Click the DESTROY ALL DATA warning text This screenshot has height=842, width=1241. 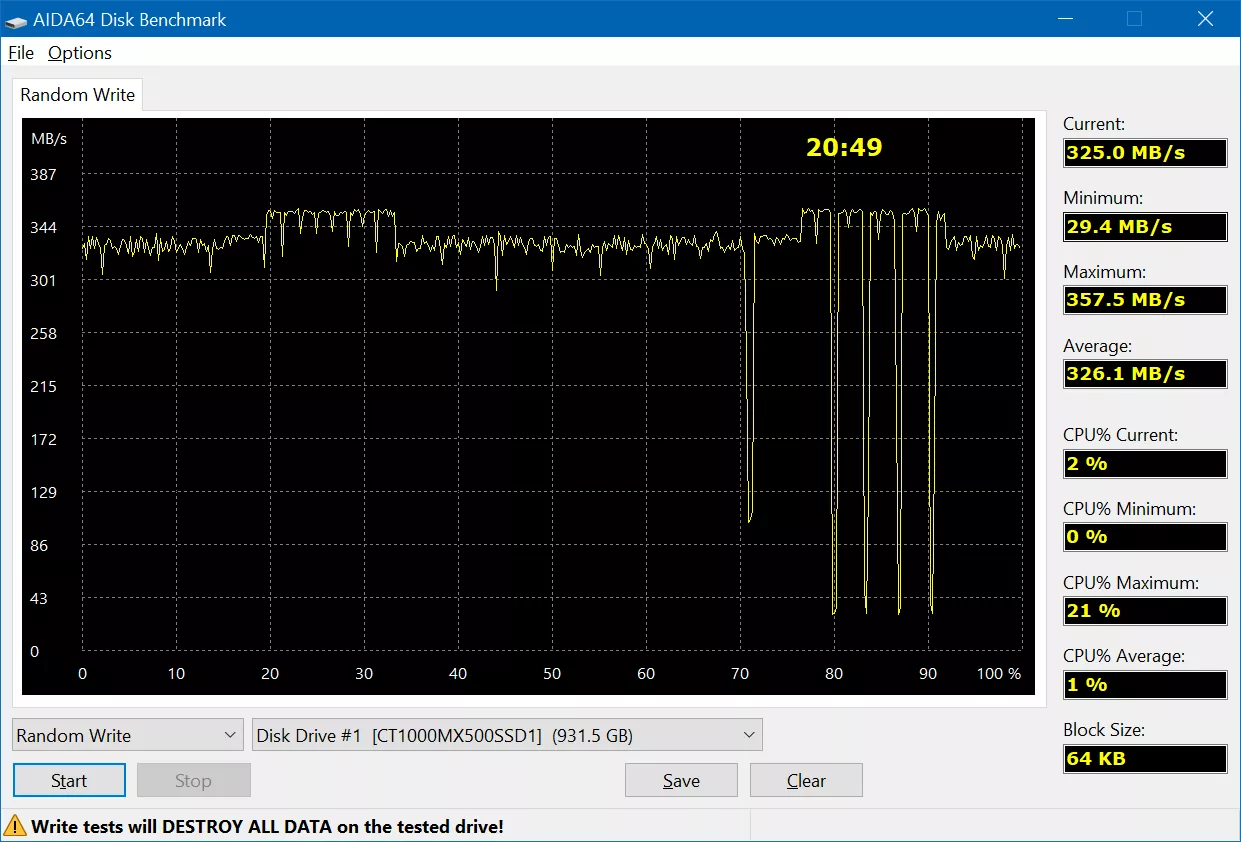pyautogui.click(x=267, y=826)
